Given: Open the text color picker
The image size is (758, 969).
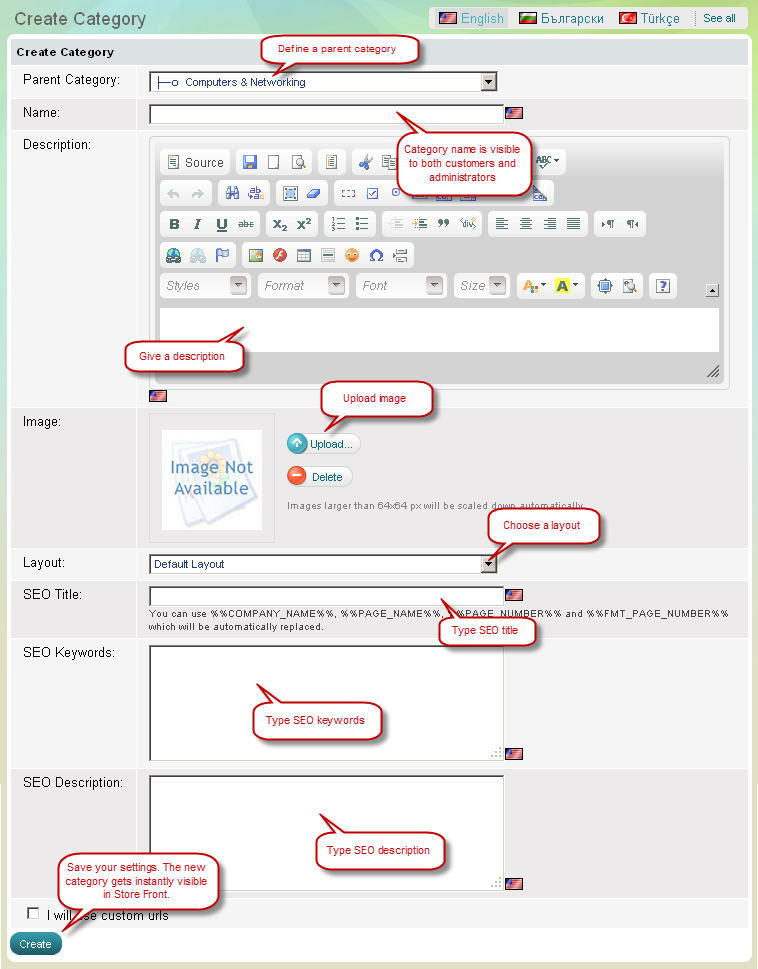Looking at the screenshot, I should 532,286.
